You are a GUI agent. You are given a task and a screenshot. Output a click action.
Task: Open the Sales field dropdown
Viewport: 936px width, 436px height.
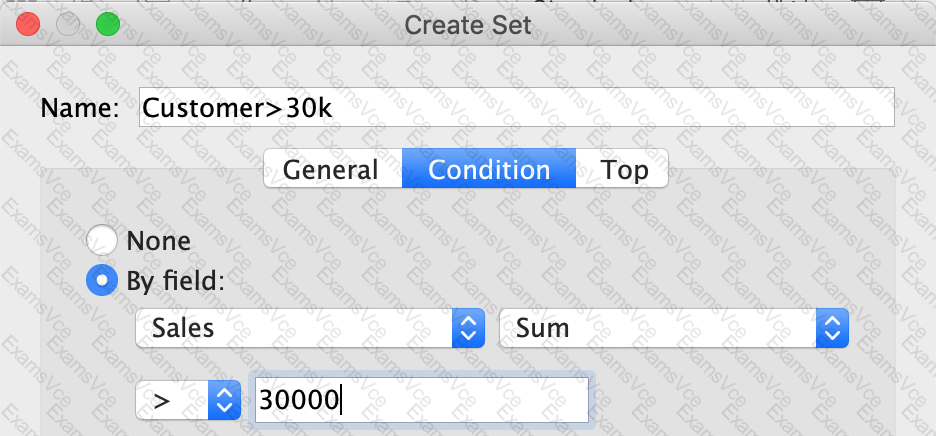coord(310,328)
